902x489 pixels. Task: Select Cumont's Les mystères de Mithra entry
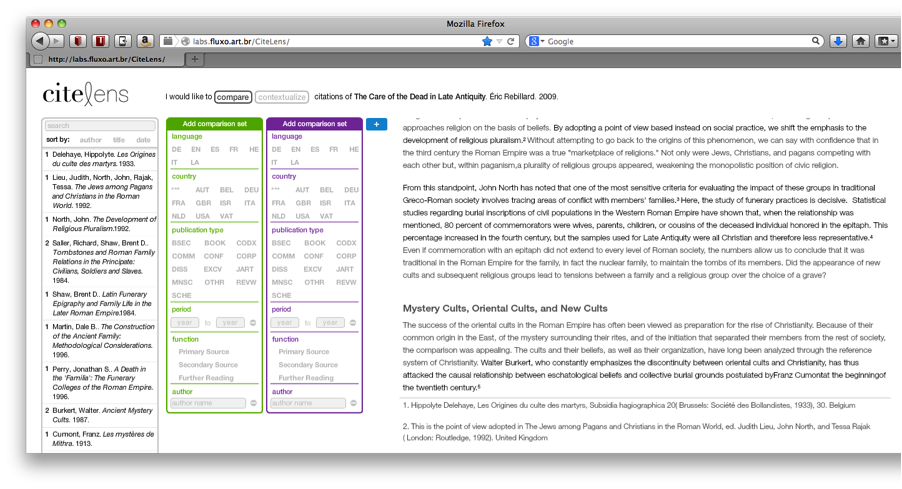[x=100, y=438]
